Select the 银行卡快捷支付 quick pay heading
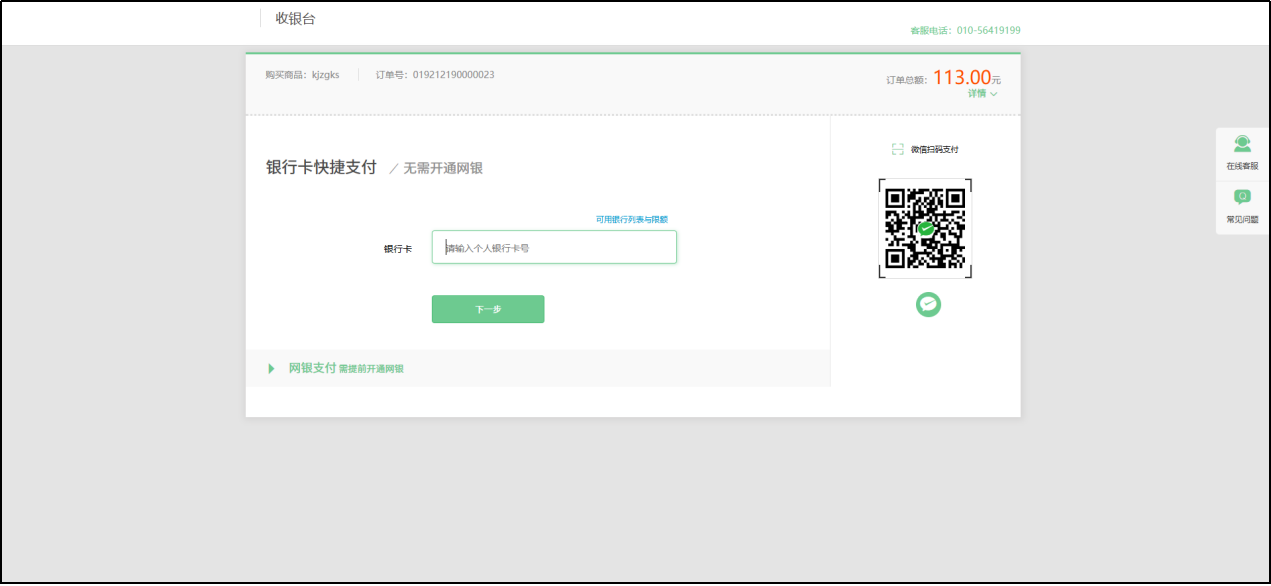 click(x=321, y=167)
